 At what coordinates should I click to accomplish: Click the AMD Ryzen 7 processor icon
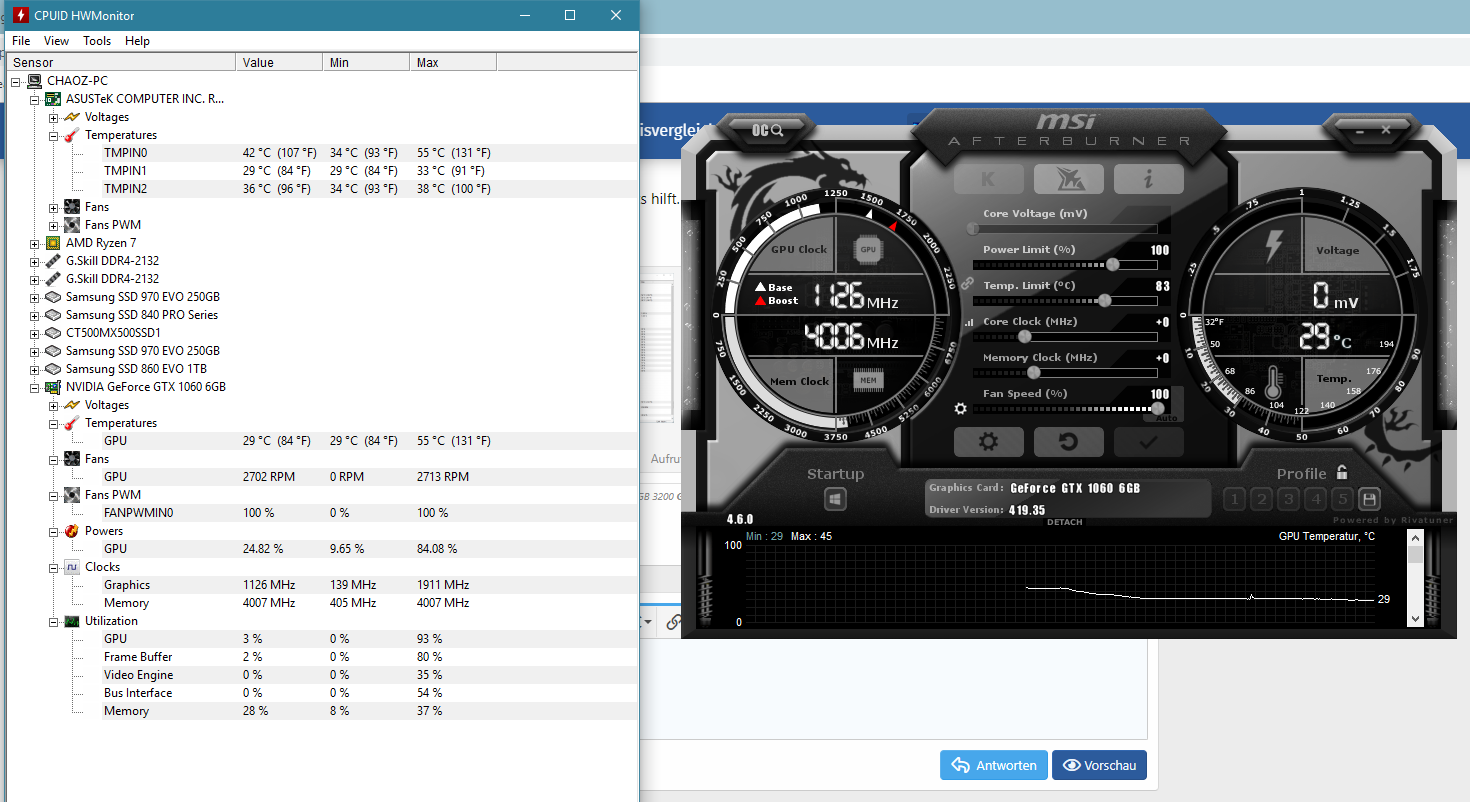53,243
